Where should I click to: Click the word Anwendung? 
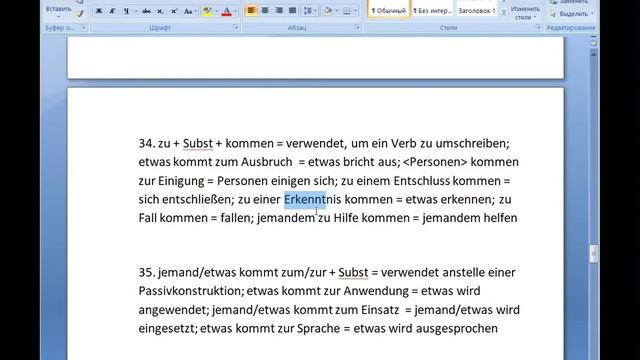[x=376, y=291]
